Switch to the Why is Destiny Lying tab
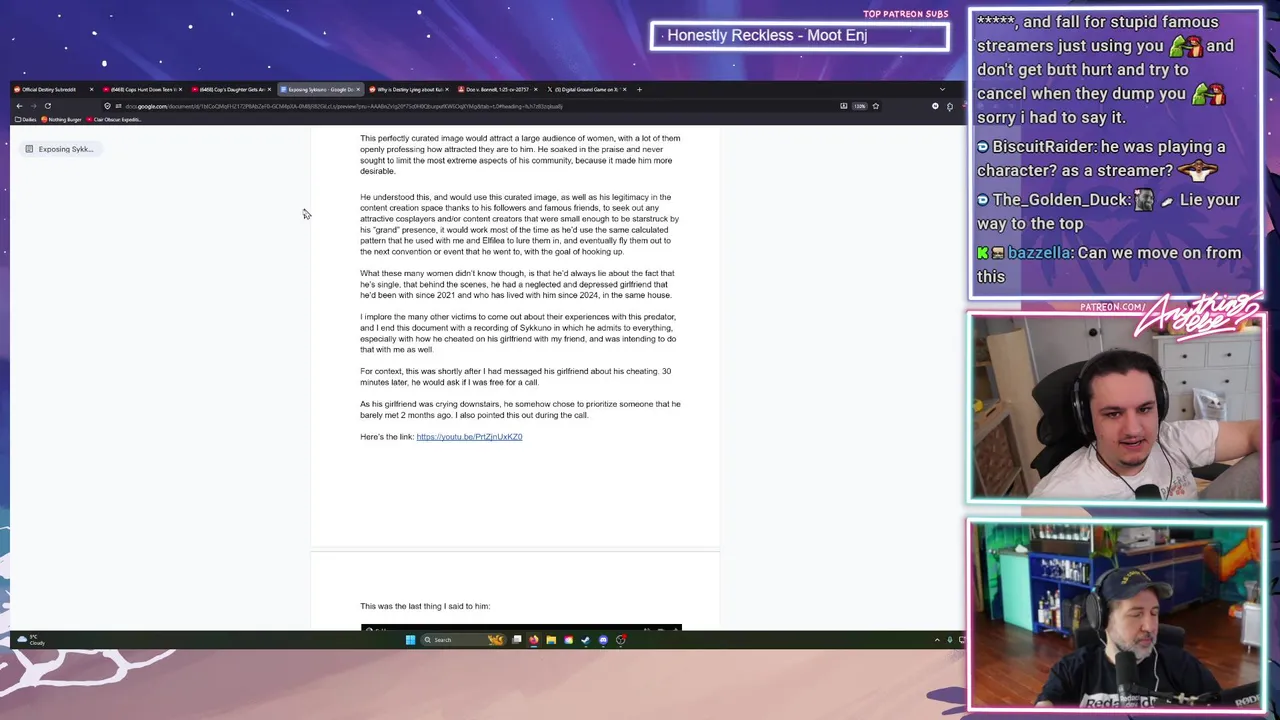 [x=408, y=89]
